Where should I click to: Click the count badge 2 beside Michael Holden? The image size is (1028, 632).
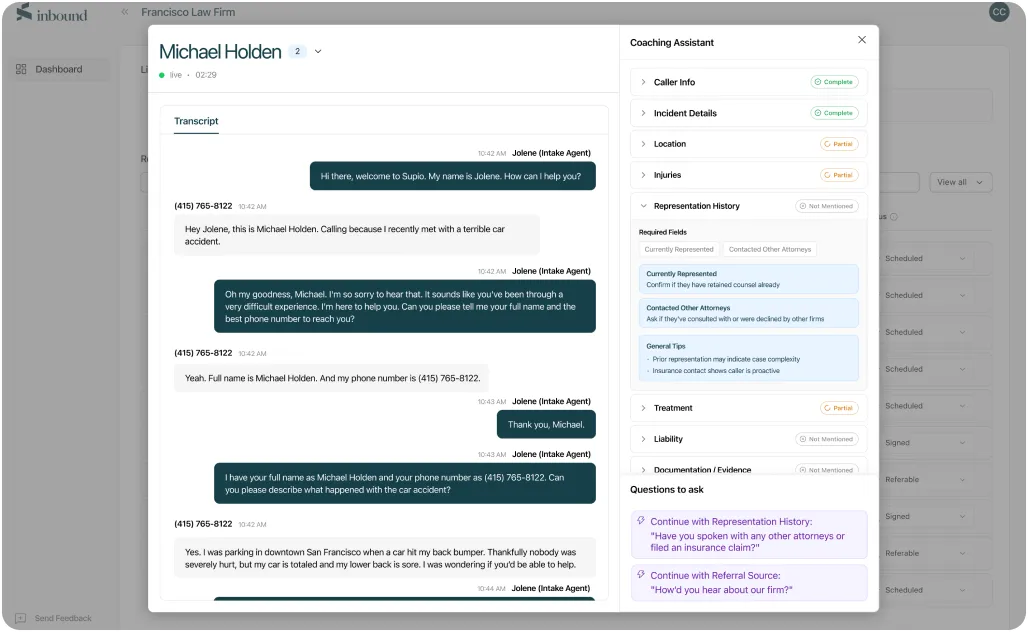pyautogui.click(x=297, y=51)
